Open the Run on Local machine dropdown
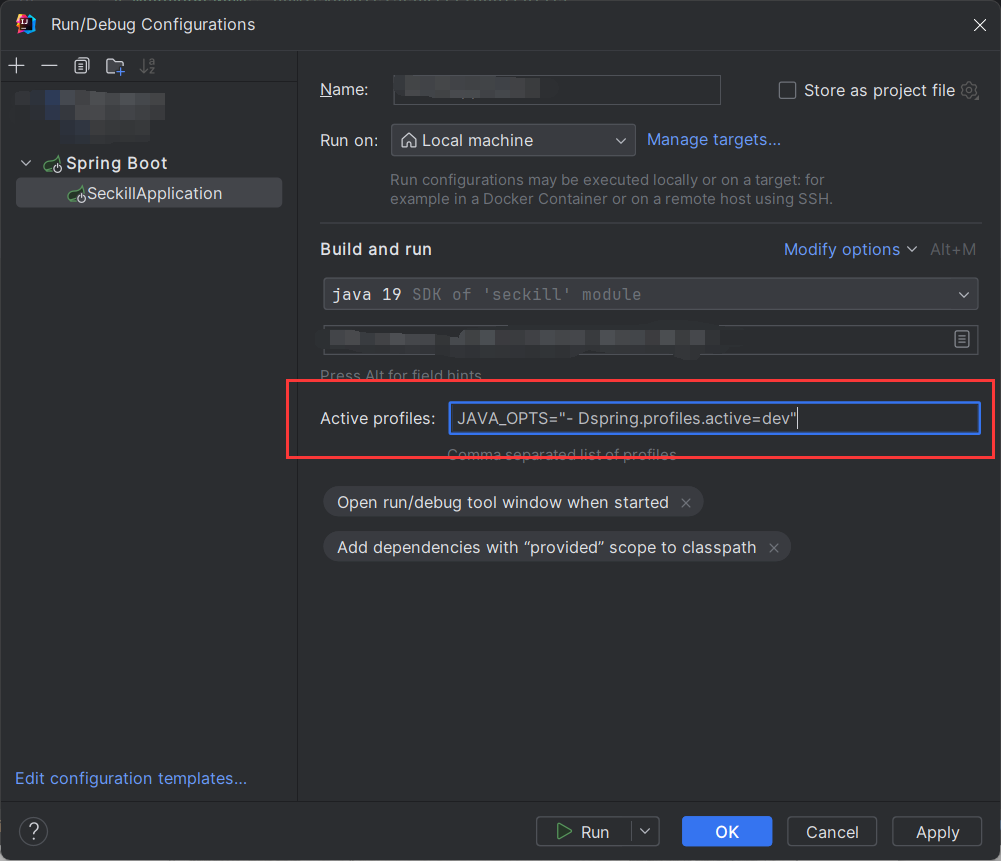The height and width of the screenshot is (861, 1001). click(513, 140)
